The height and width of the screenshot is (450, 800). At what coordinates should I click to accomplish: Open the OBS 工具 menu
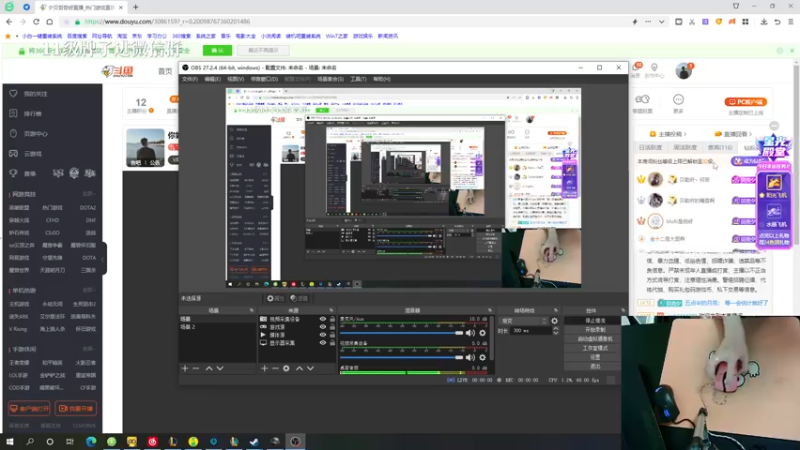tap(358, 79)
